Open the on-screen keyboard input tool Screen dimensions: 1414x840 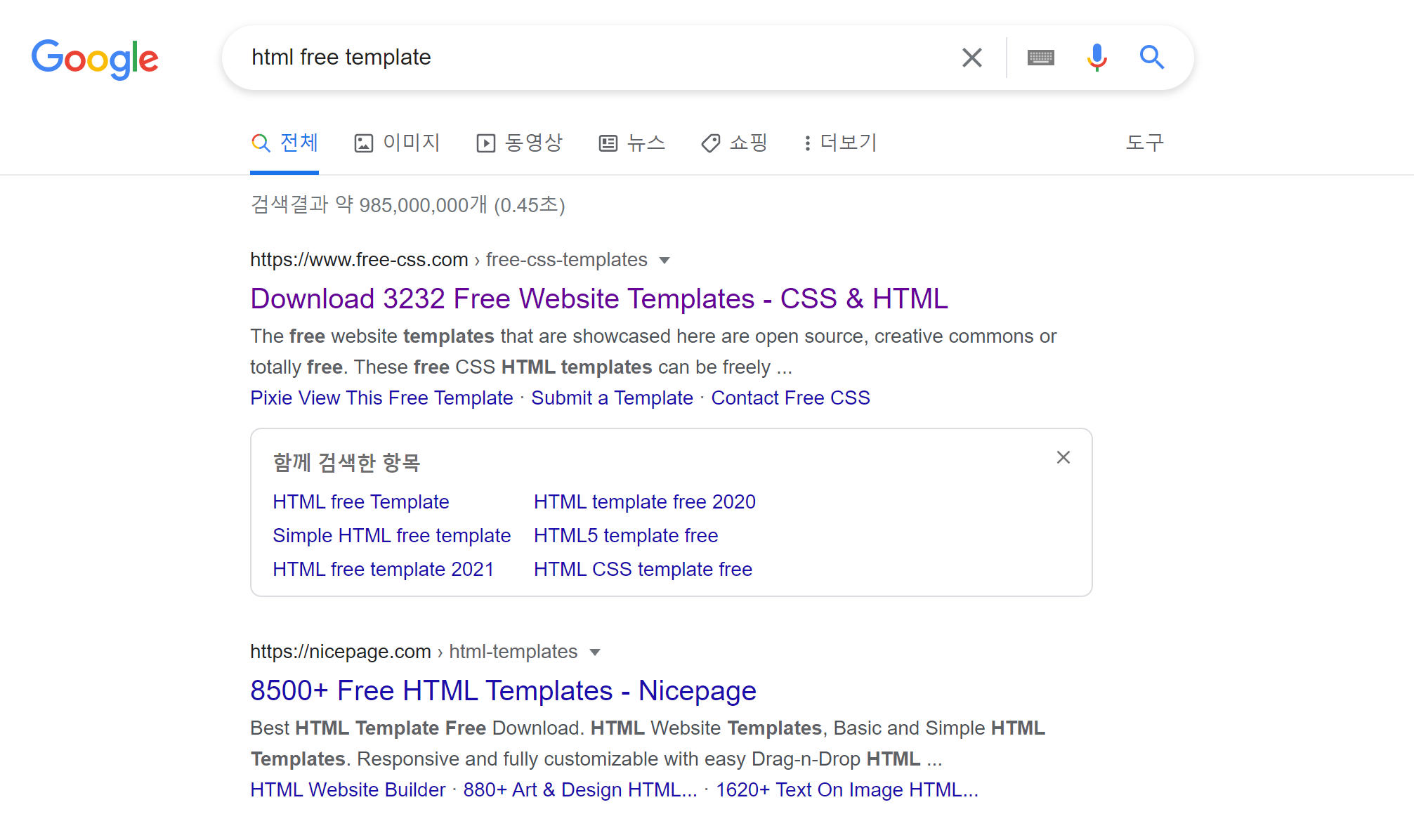[x=1040, y=58]
